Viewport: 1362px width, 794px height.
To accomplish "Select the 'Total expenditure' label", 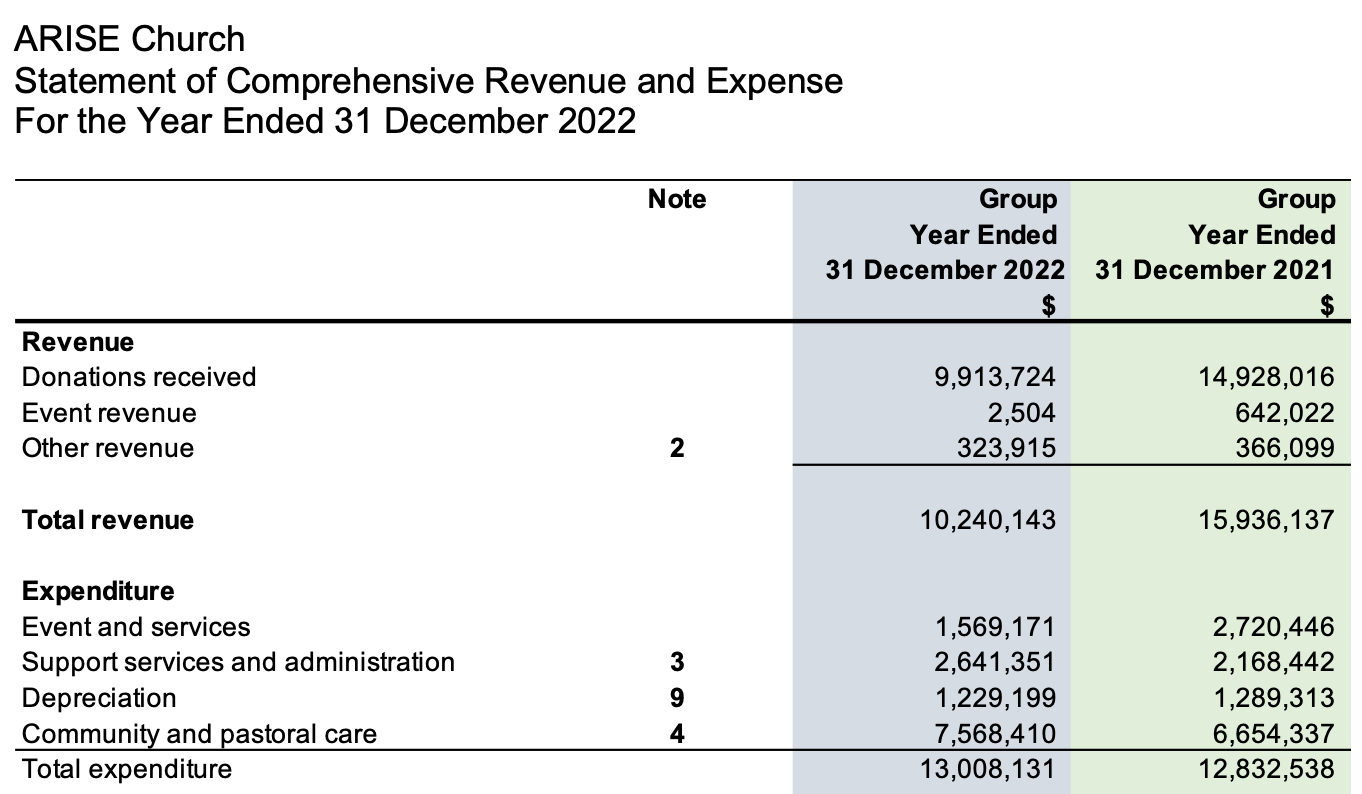I will (x=127, y=769).
